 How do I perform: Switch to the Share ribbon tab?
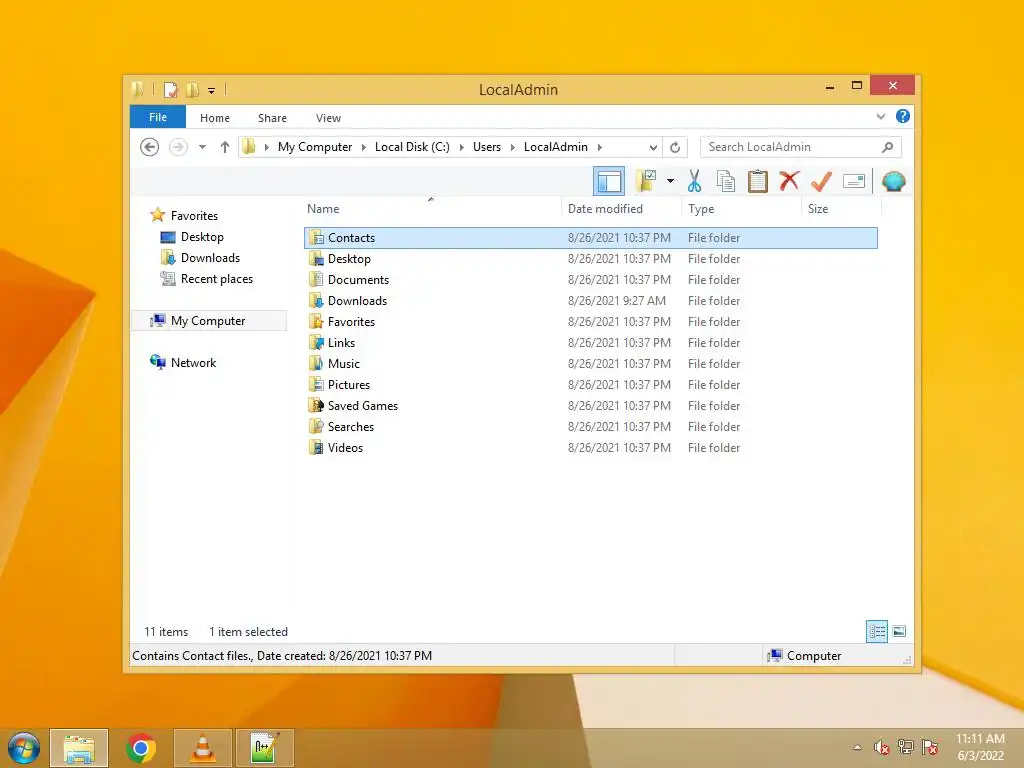click(x=272, y=118)
